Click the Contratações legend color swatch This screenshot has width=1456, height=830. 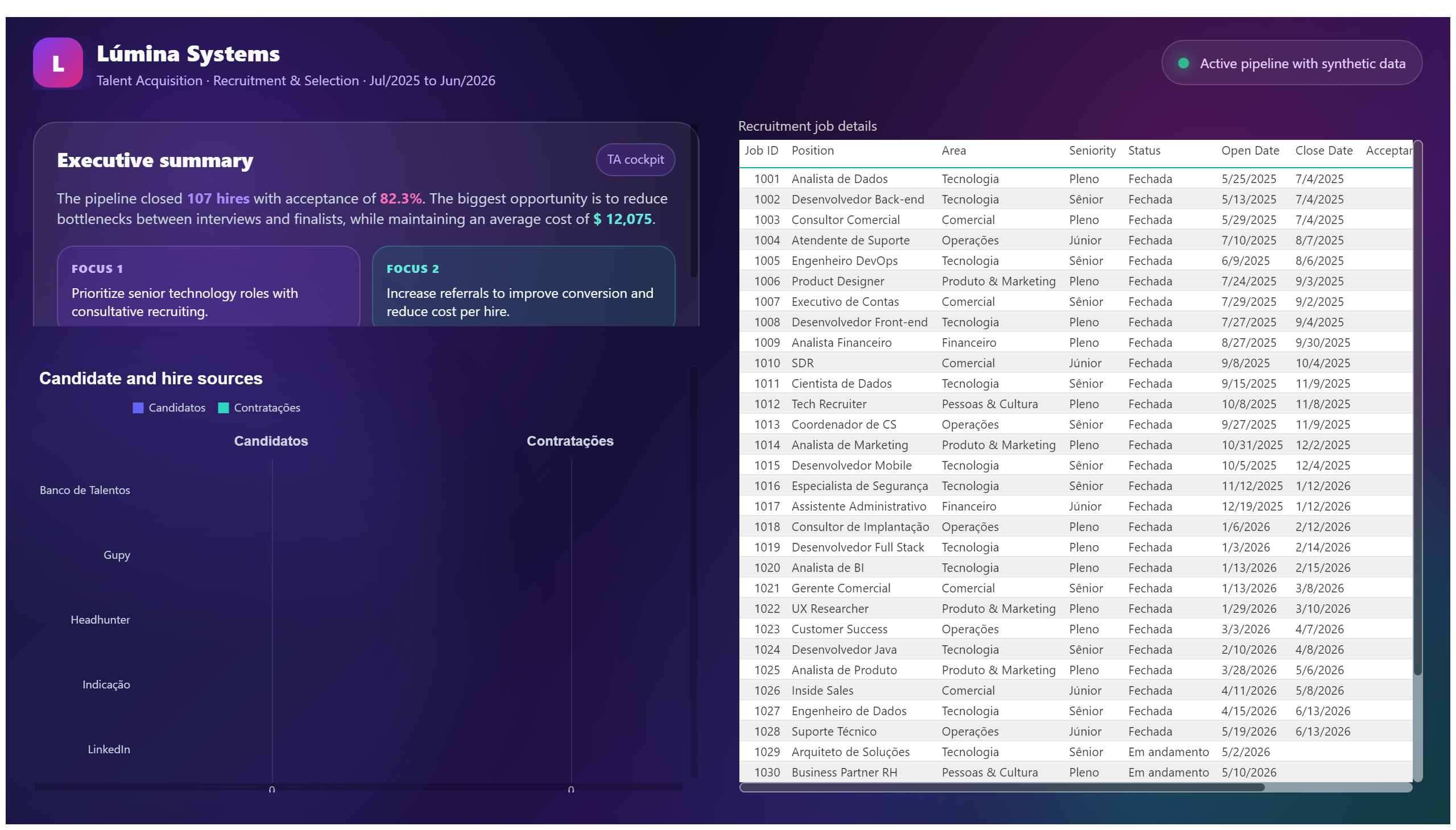(x=224, y=408)
